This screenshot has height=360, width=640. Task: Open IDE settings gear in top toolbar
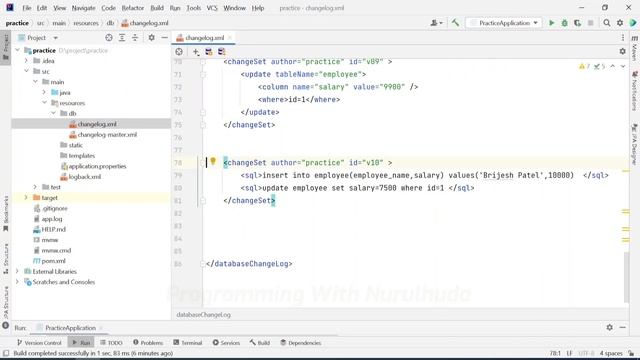click(x=620, y=23)
